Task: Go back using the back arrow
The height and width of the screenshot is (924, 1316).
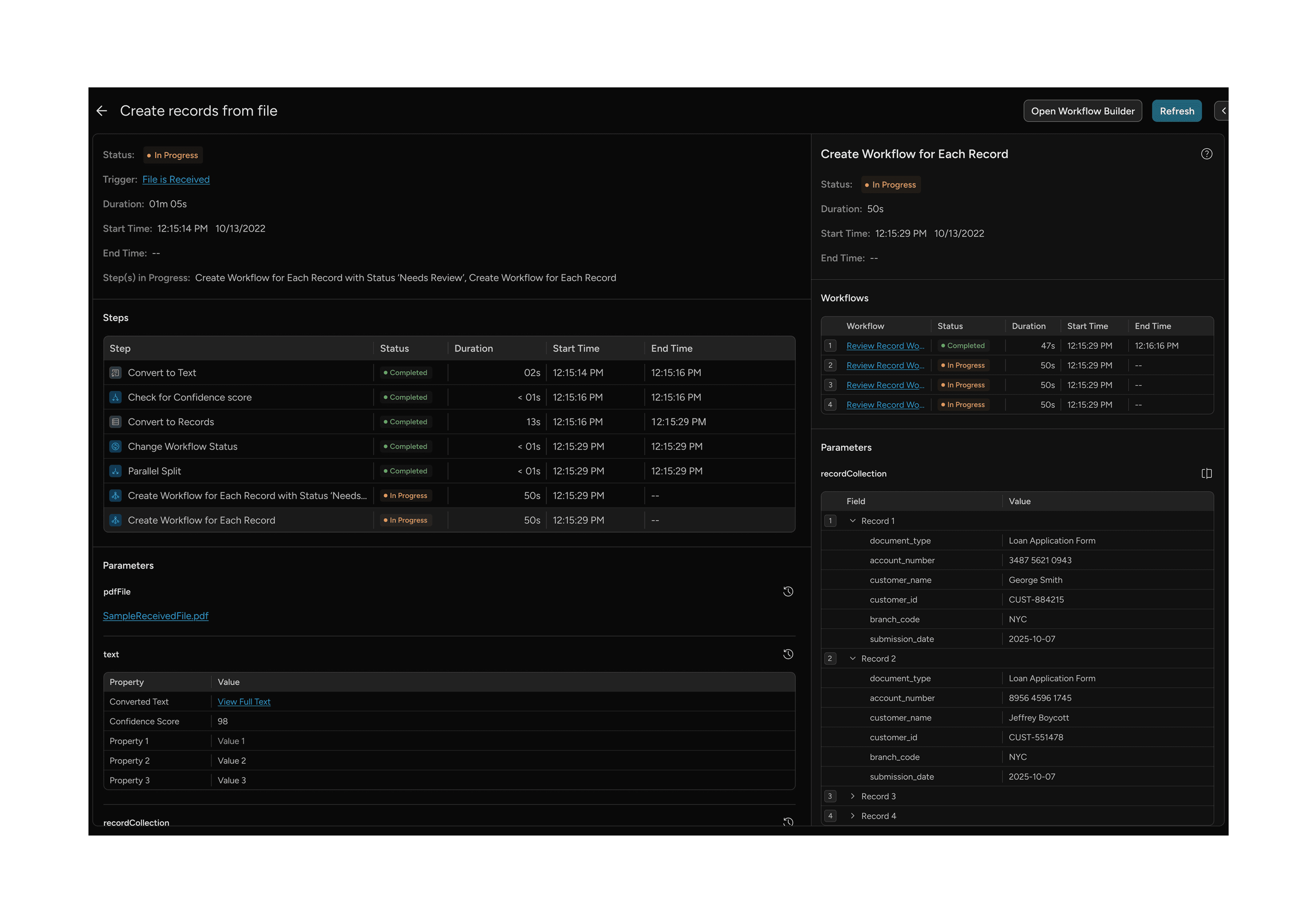Action: click(102, 111)
